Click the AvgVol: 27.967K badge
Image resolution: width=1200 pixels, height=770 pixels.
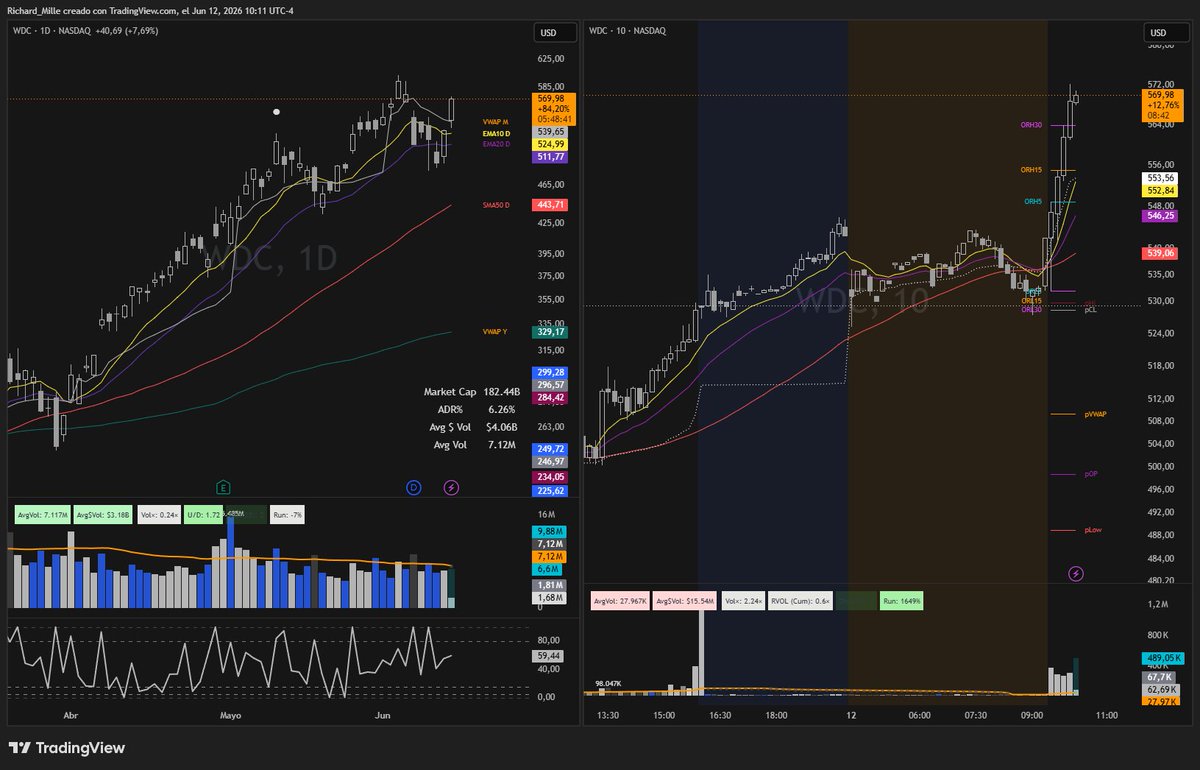click(x=619, y=601)
